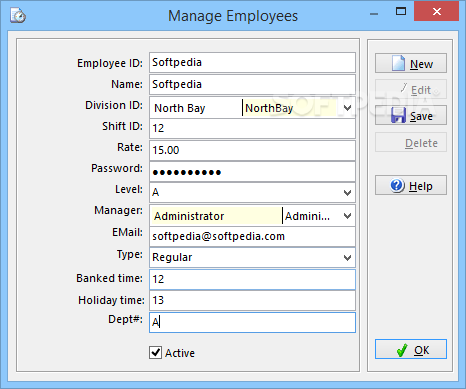Click the Dept# input field
The width and height of the screenshot is (466, 389).
[252, 322]
